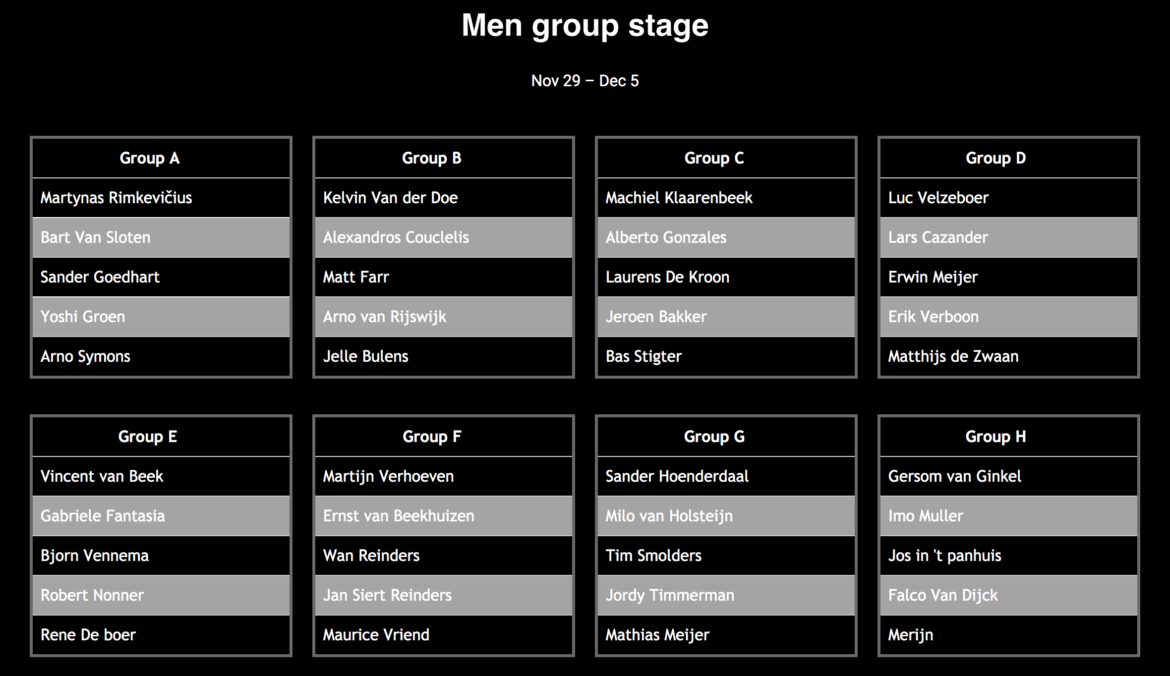Click Jordy Timmerman row
This screenshot has width=1170, height=676.
(670, 595)
